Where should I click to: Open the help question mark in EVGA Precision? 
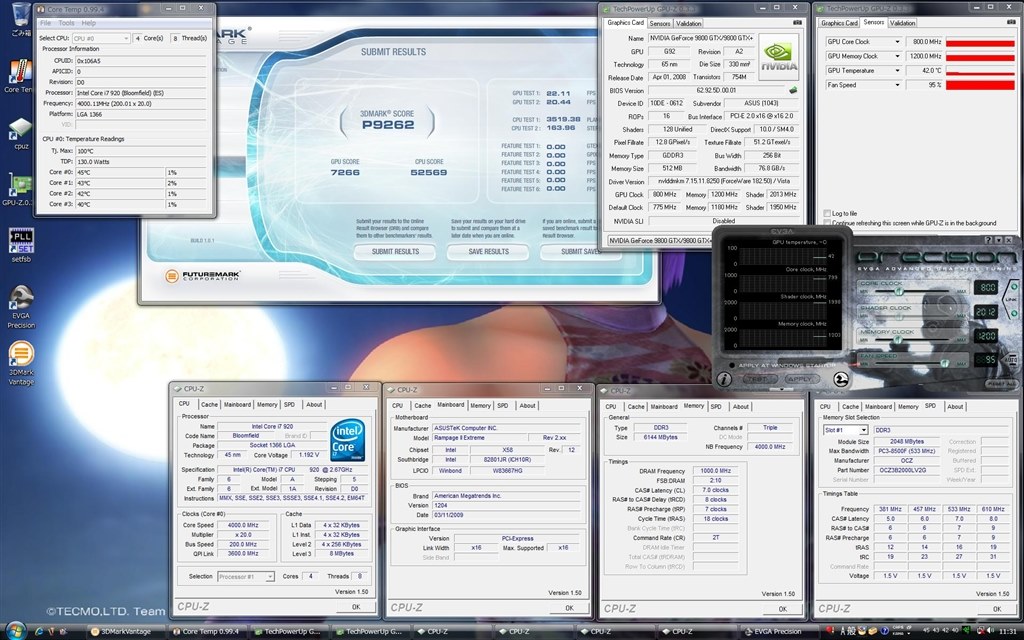point(988,240)
